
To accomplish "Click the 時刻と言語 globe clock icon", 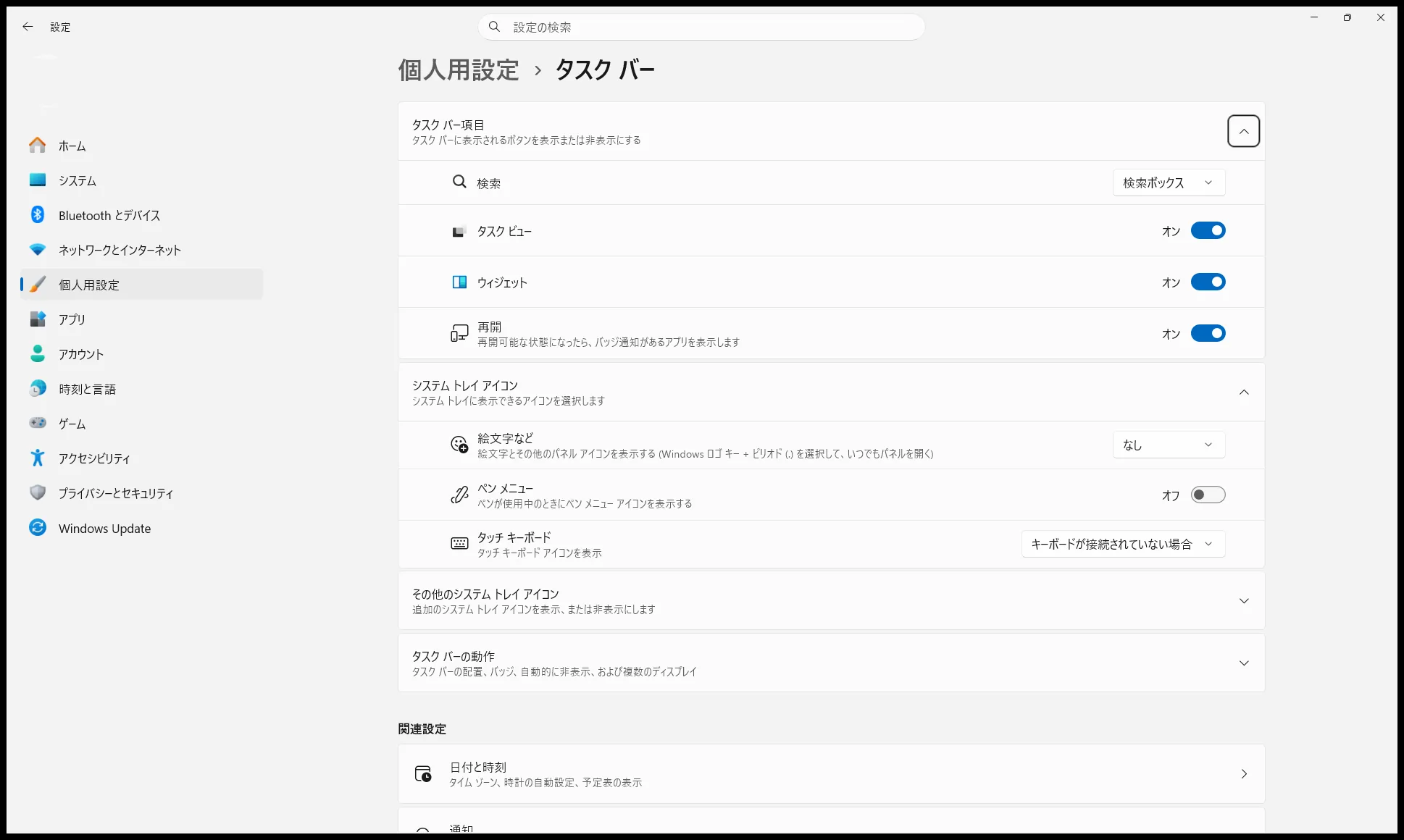I will (38, 389).
